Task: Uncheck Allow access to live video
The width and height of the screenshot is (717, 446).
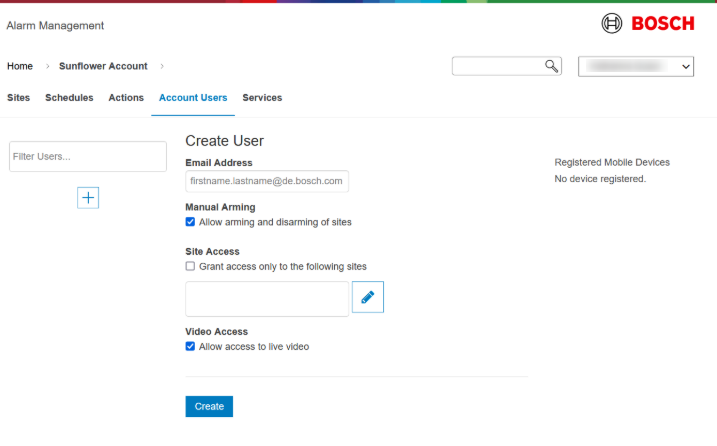Action: pos(191,347)
